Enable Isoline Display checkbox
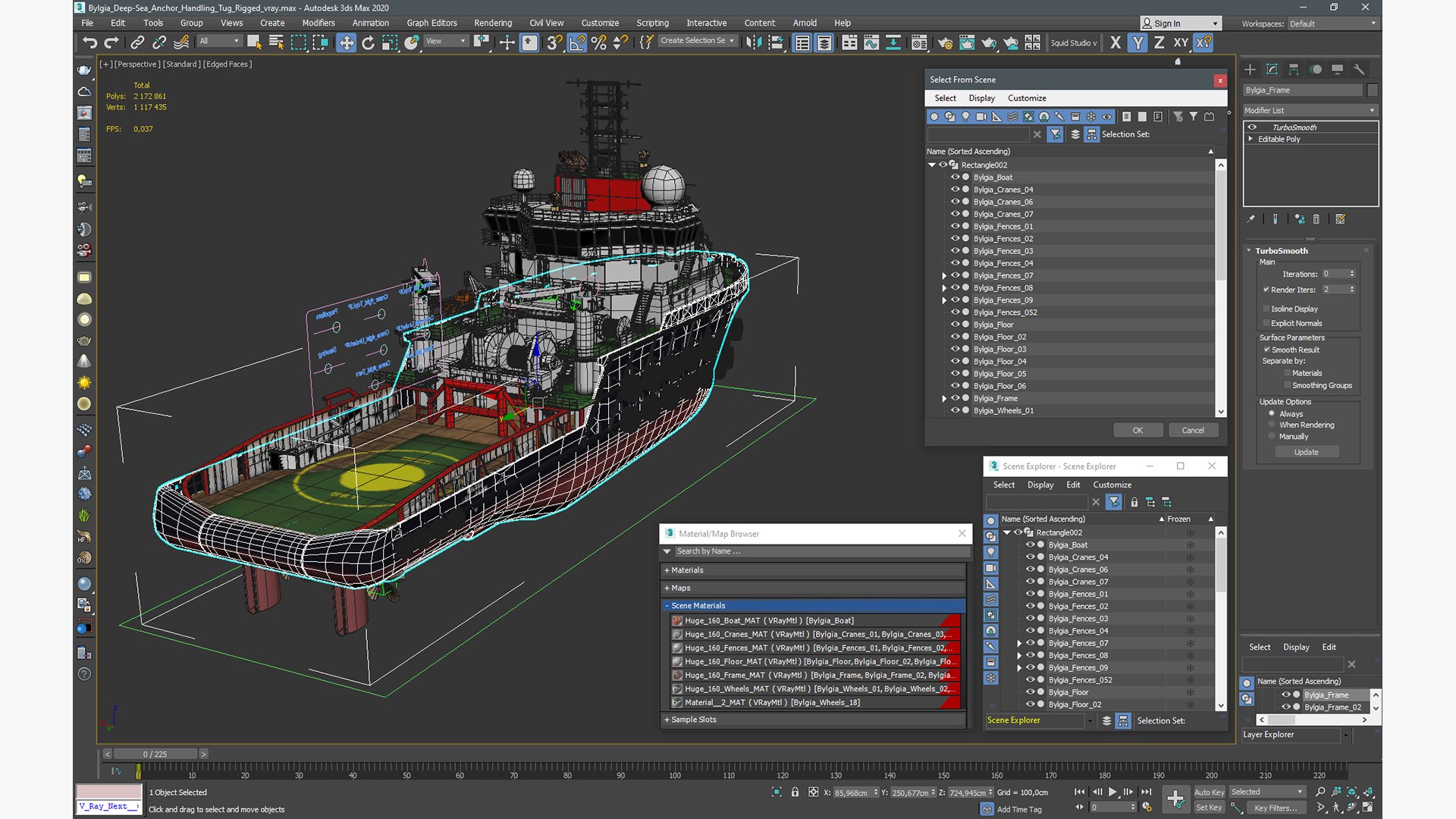 (x=1266, y=309)
